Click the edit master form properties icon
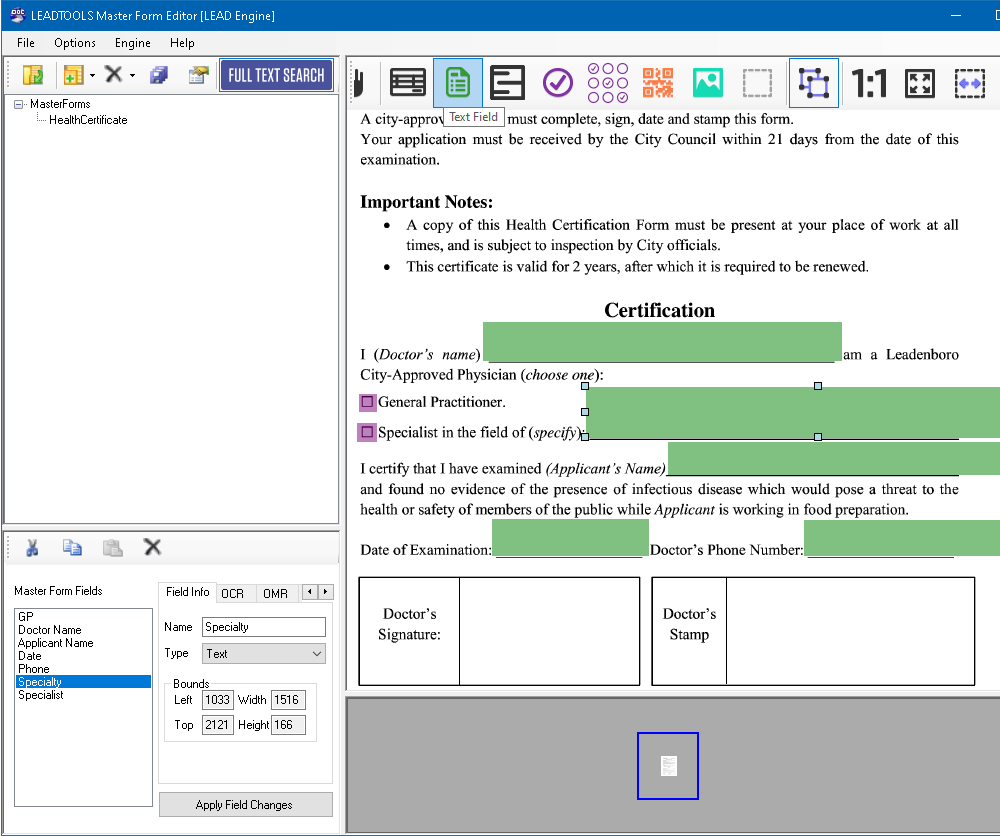The width and height of the screenshot is (1000, 836). point(198,75)
